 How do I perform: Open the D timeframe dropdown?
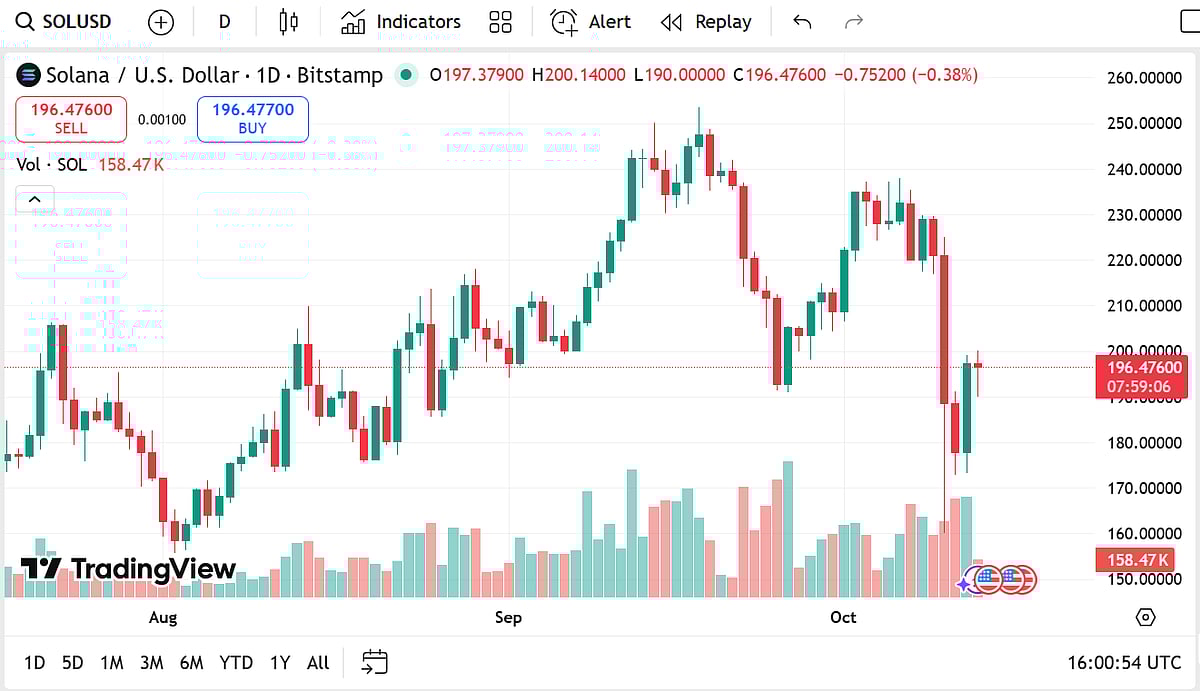pos(224,21)
